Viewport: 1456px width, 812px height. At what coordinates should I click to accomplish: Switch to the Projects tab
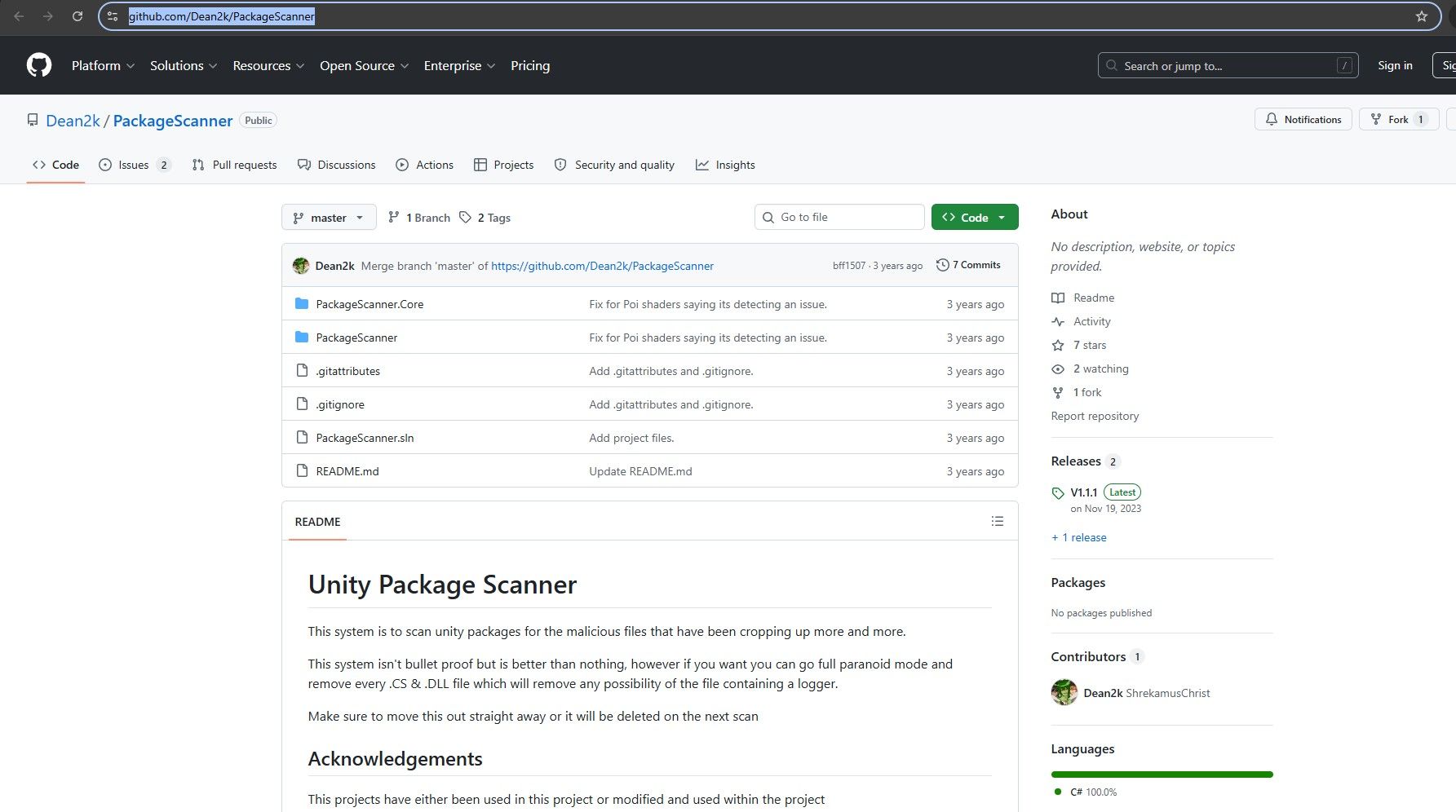[504, 165]
